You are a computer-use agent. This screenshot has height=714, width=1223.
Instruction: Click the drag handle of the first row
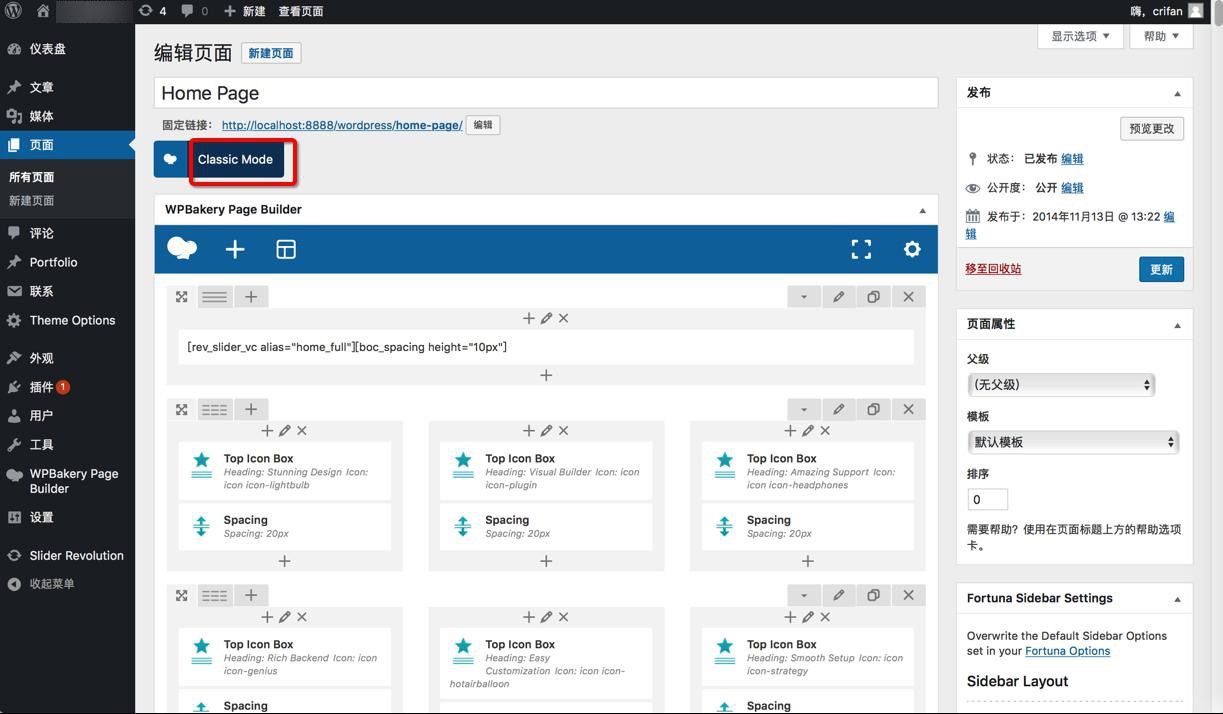point(182,297)
